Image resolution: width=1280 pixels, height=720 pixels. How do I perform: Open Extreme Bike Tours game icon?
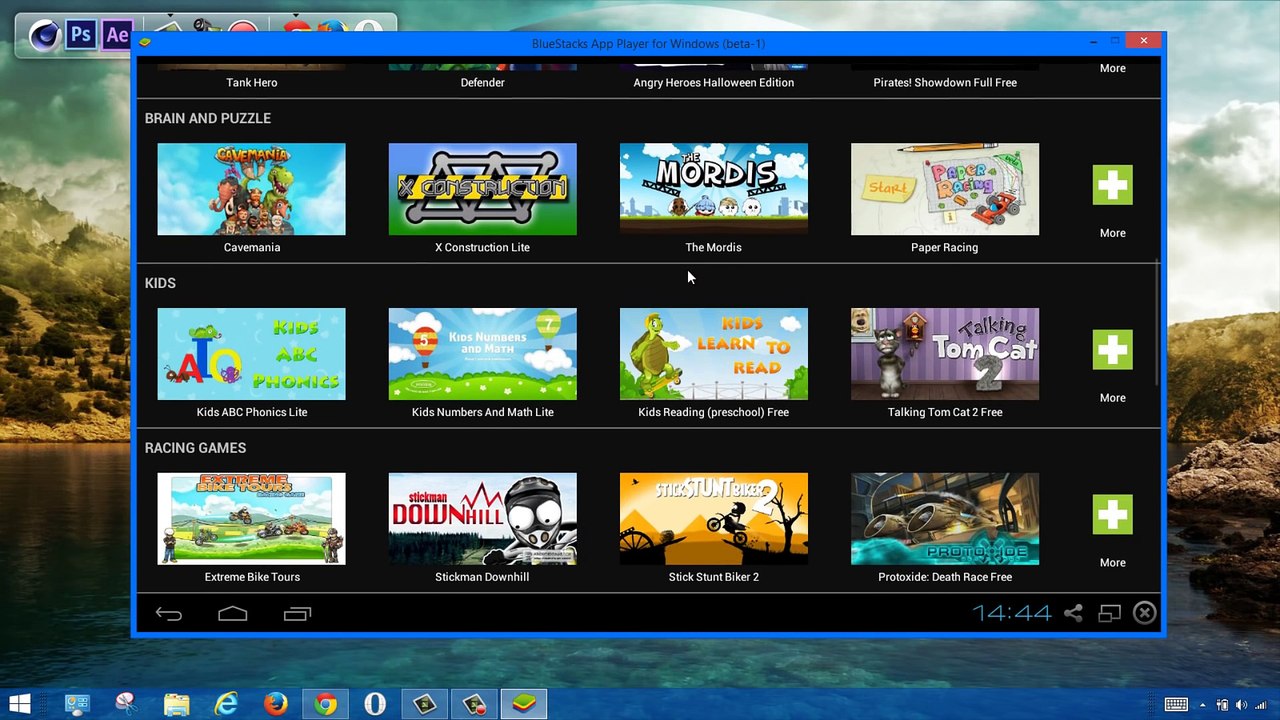click(x=252, y=519)
